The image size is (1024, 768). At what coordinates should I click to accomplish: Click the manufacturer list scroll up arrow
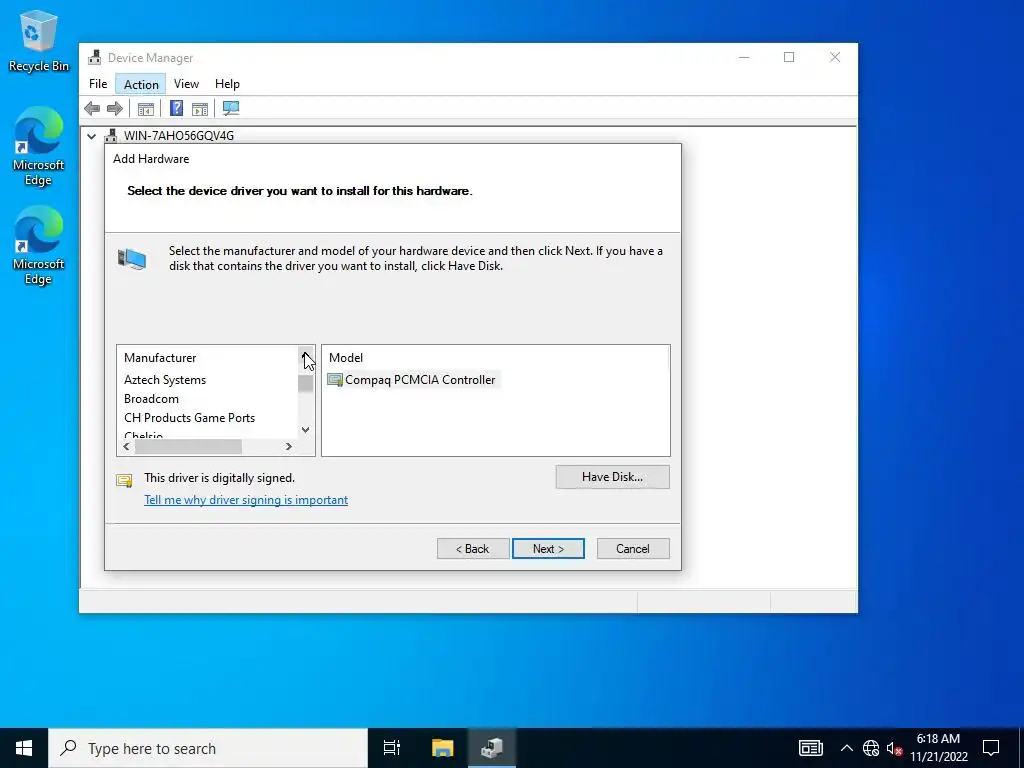(305, 356)
